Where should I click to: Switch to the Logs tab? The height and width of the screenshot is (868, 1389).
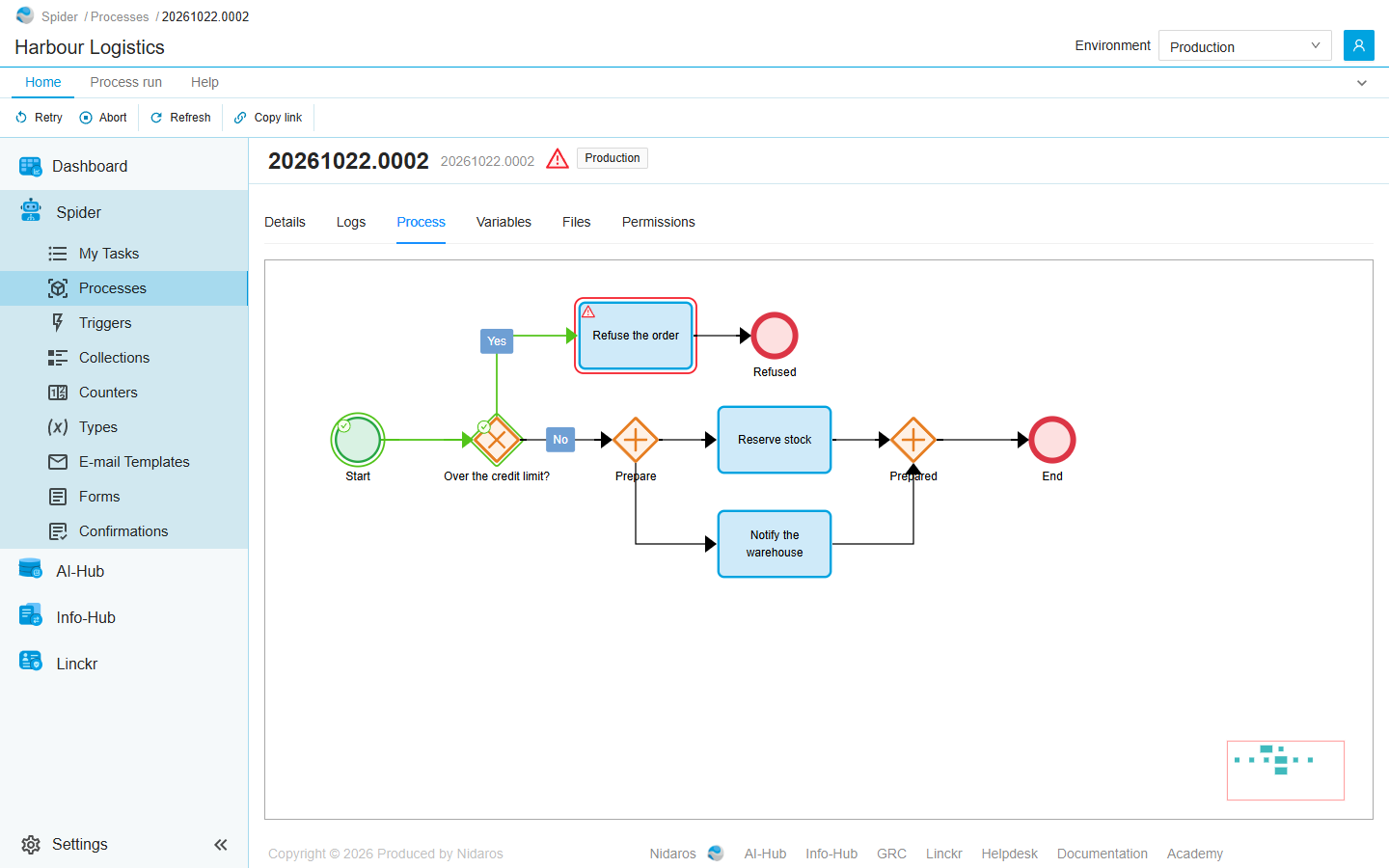point(351,222)
